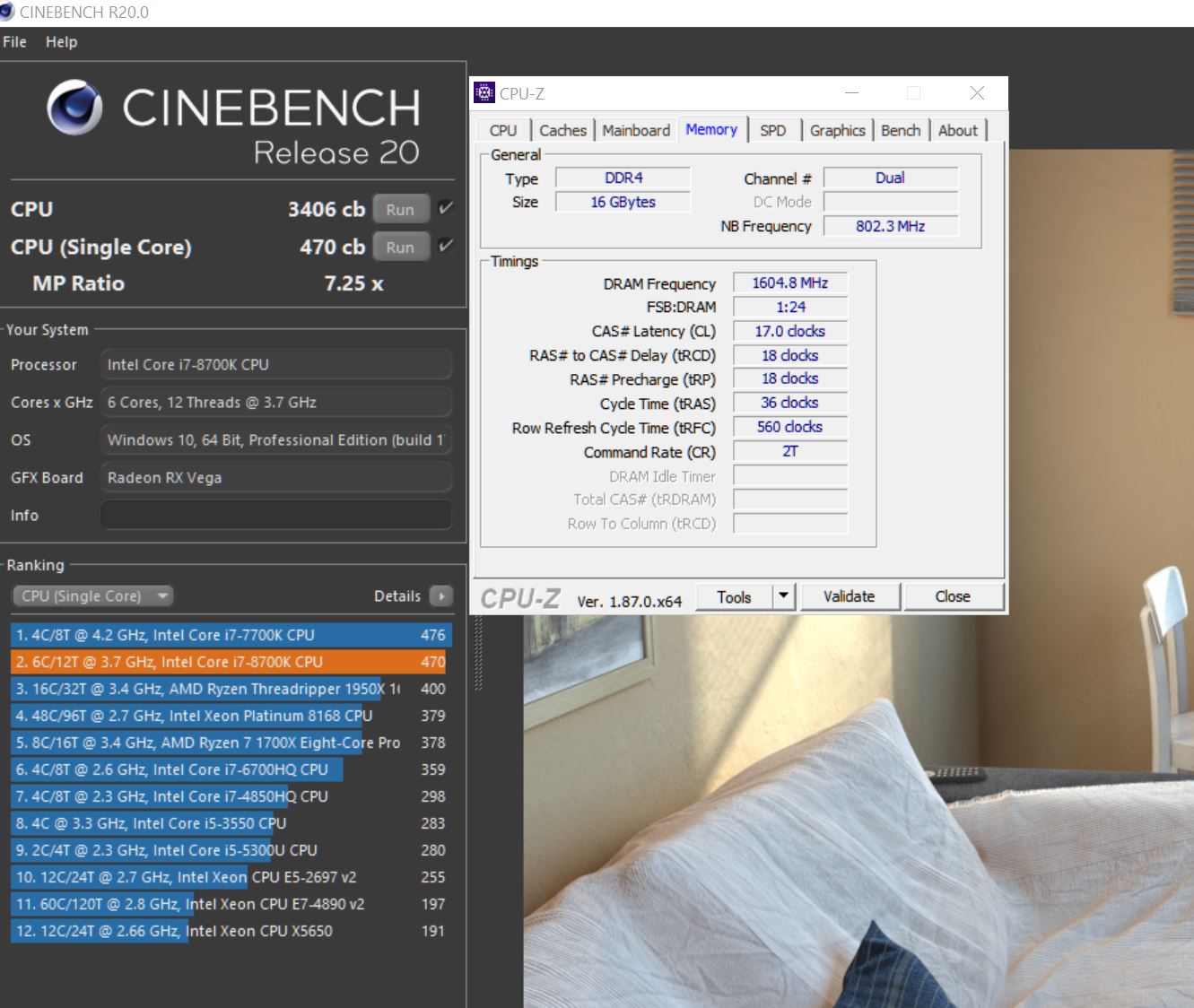Click the FSB:DRAM ratio 1:24

pyautogui.click(x=790, y=307)
